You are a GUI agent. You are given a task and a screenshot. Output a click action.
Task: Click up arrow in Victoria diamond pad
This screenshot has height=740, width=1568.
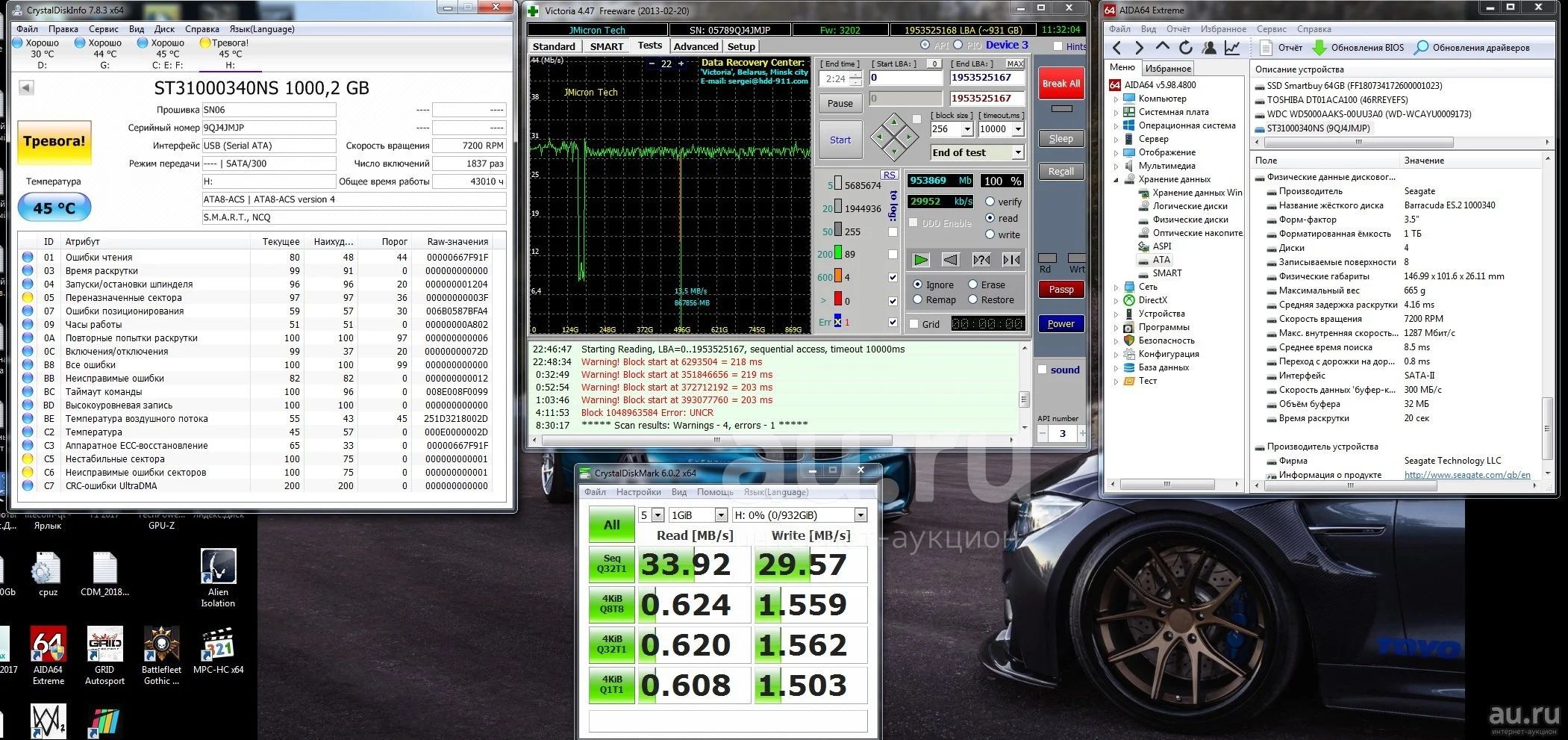(894, 121)
